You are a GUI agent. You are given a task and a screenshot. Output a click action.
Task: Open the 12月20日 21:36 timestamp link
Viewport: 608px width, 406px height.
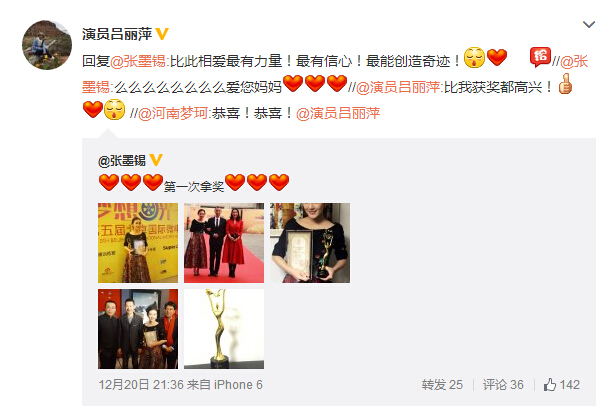coord(141,385)
